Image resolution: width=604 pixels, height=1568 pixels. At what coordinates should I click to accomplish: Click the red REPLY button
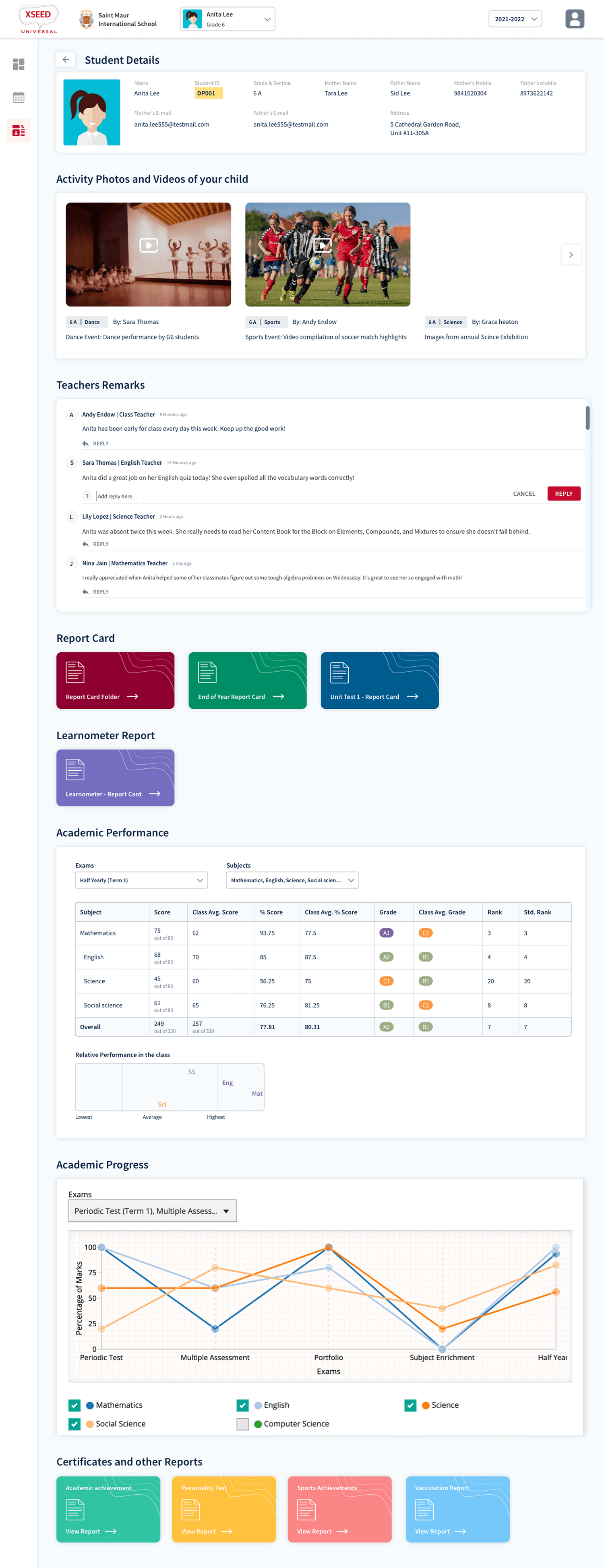[564, 494]
